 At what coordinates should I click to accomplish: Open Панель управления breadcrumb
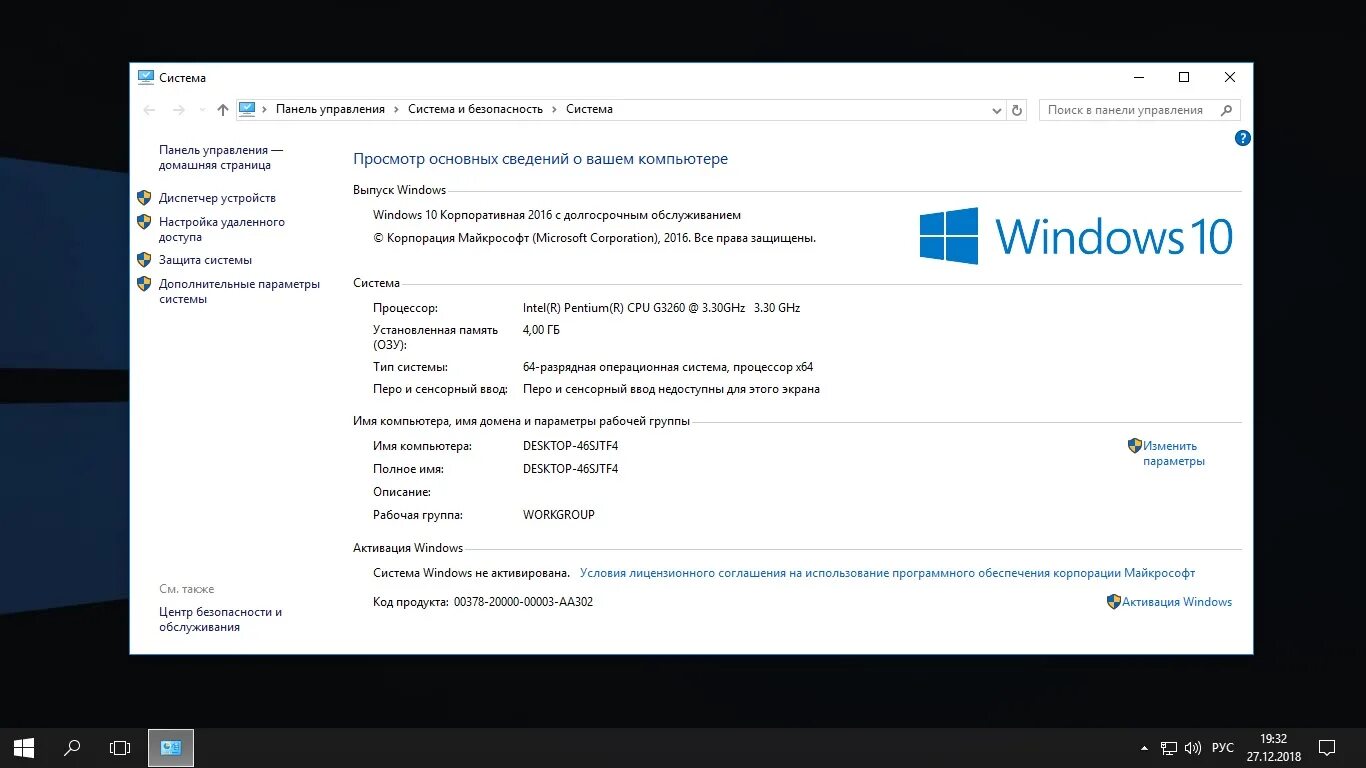[330, 109]
